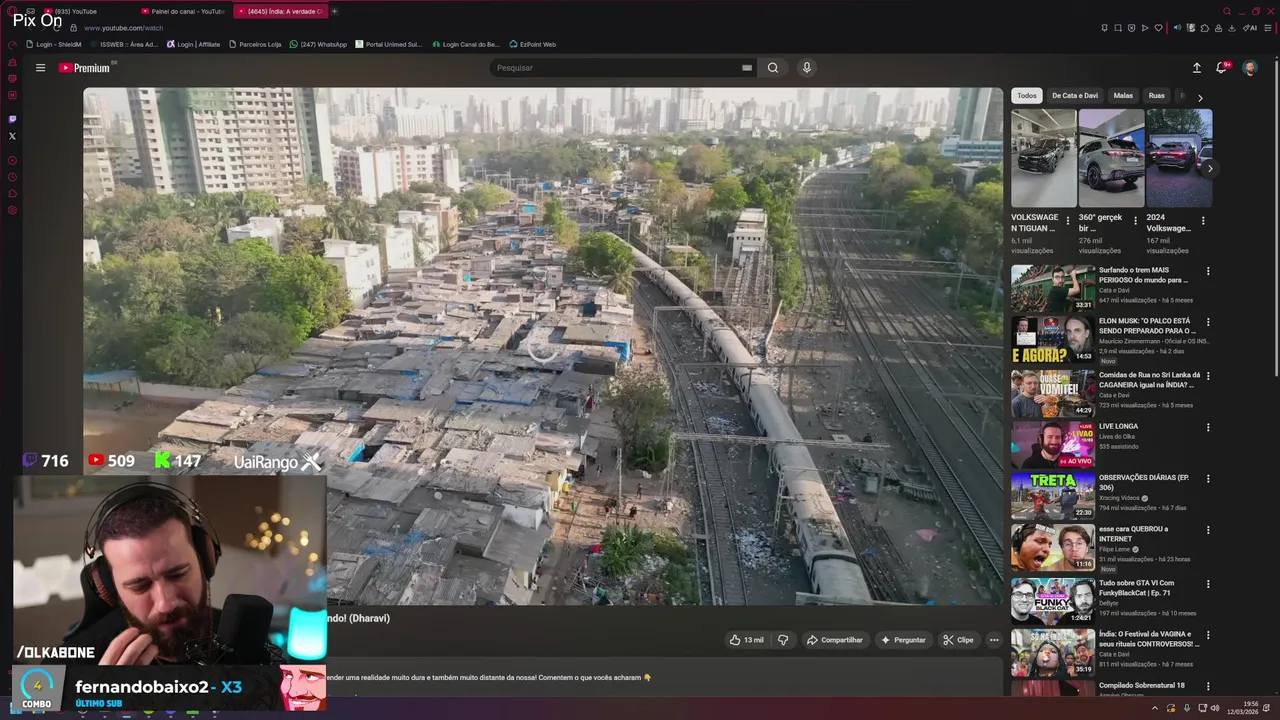The width and height of the screenshot is (1280, 720).
Task: Open options for Volkswagen Tiguan short
Action: point(1068,221)
